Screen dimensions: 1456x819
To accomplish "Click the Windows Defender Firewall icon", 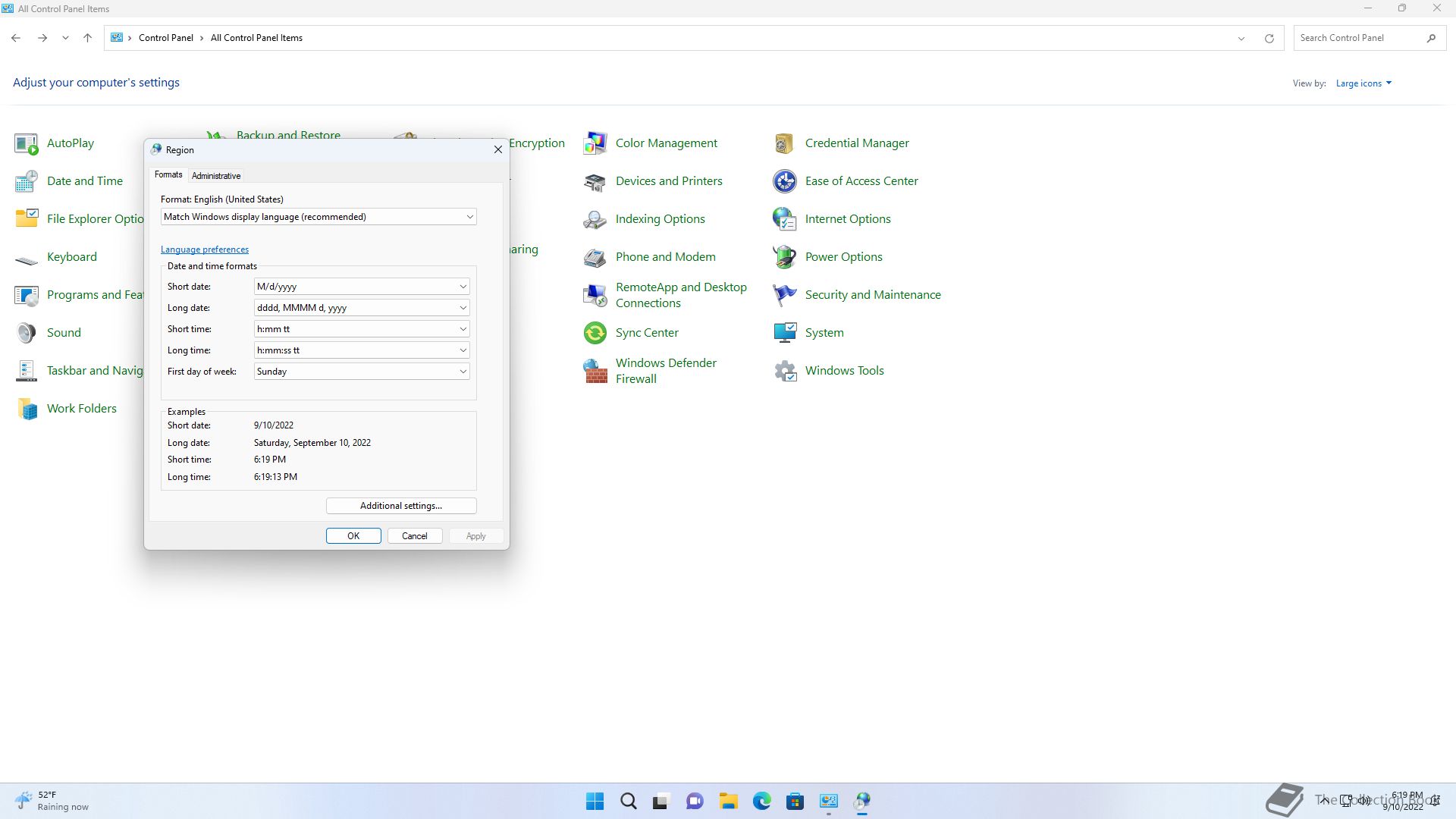I will pyautogui.click(x=595, y=371).
